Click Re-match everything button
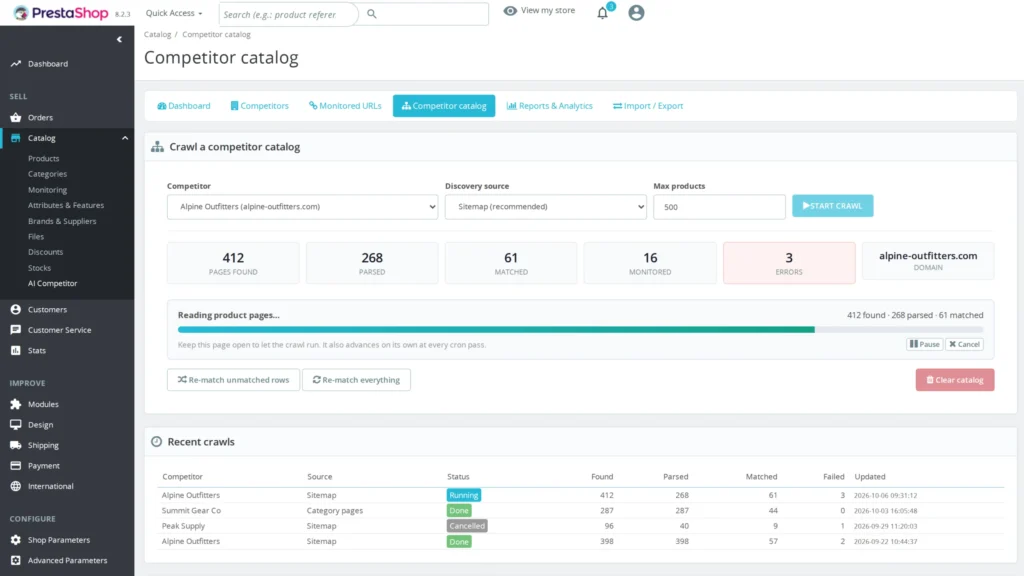 pyautogui.click(x=356, y=379)
